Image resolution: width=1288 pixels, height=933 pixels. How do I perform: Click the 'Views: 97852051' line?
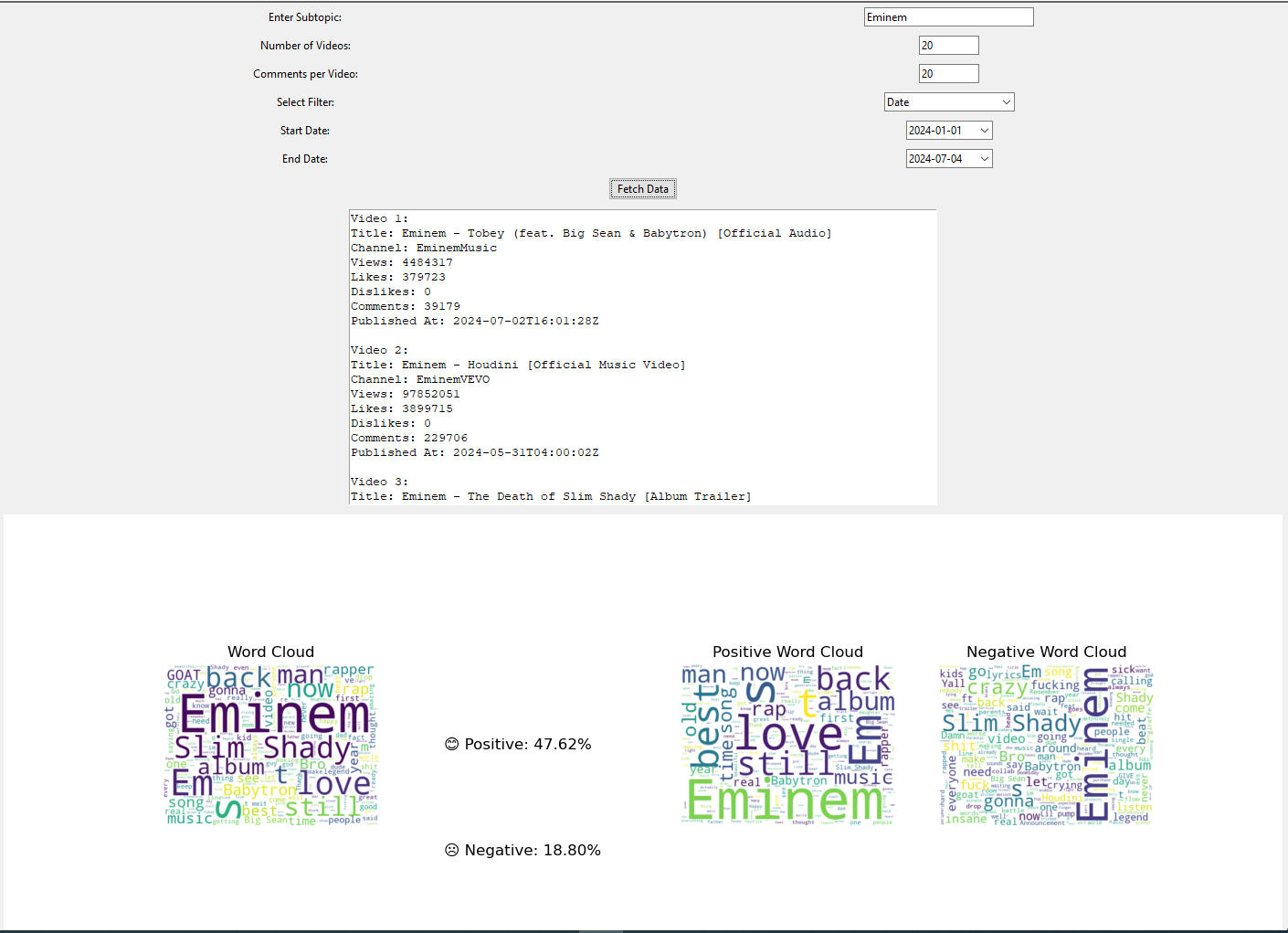[406, 394]
